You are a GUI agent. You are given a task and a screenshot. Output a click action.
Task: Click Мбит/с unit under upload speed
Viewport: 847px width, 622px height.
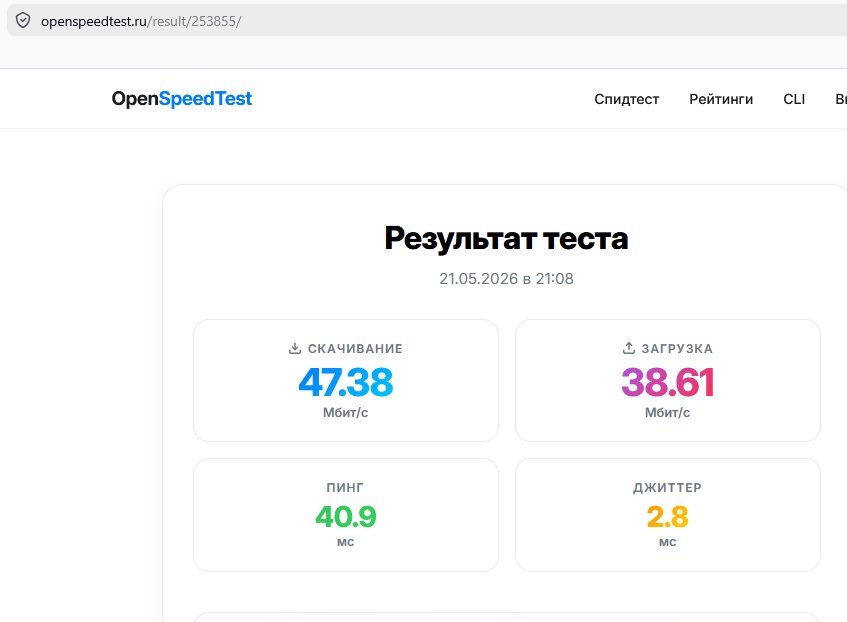667,412
